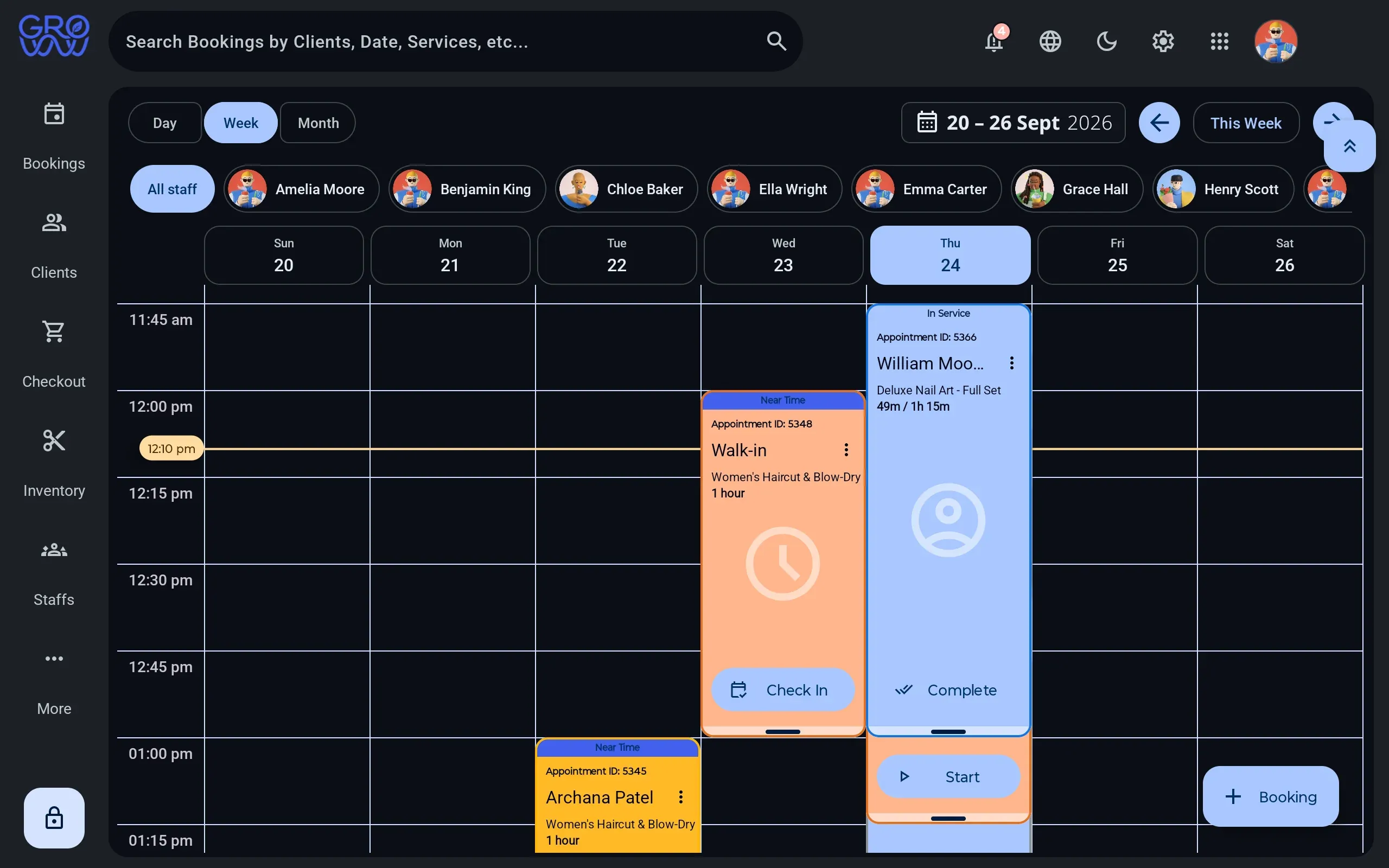Viewport: 1389px width, 868px height.
Task: Open the notifications bell
Action: [993, 41]
